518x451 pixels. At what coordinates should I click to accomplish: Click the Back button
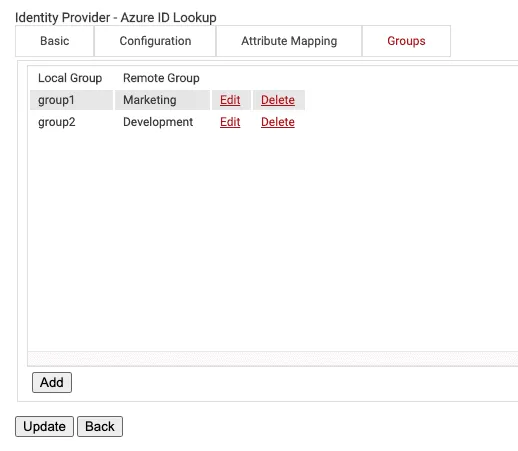100,426
